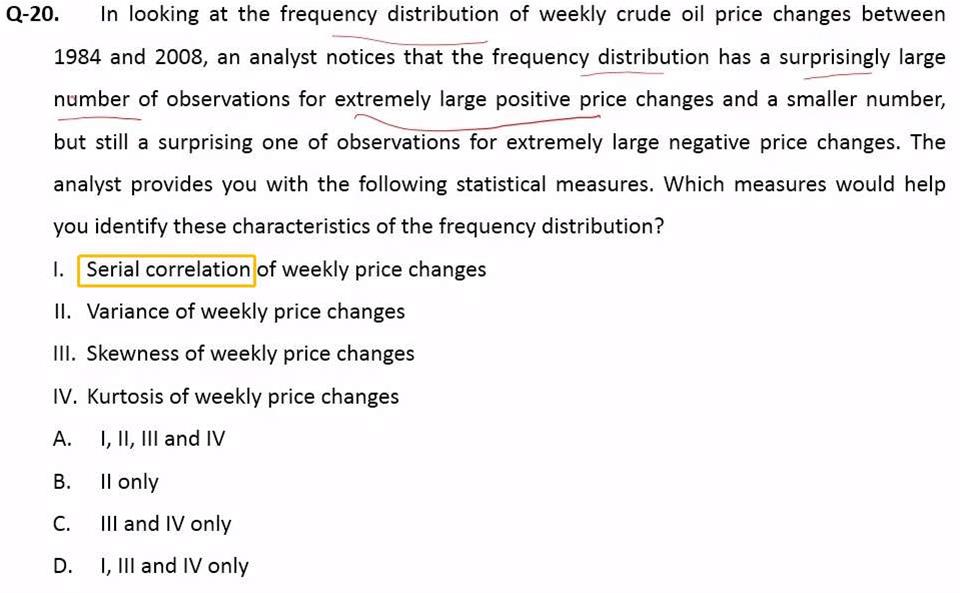This screenshot has width=960, height=593.
Task: Click the underlined word 'distribution' in line two
Action: [x=653, y=58]
